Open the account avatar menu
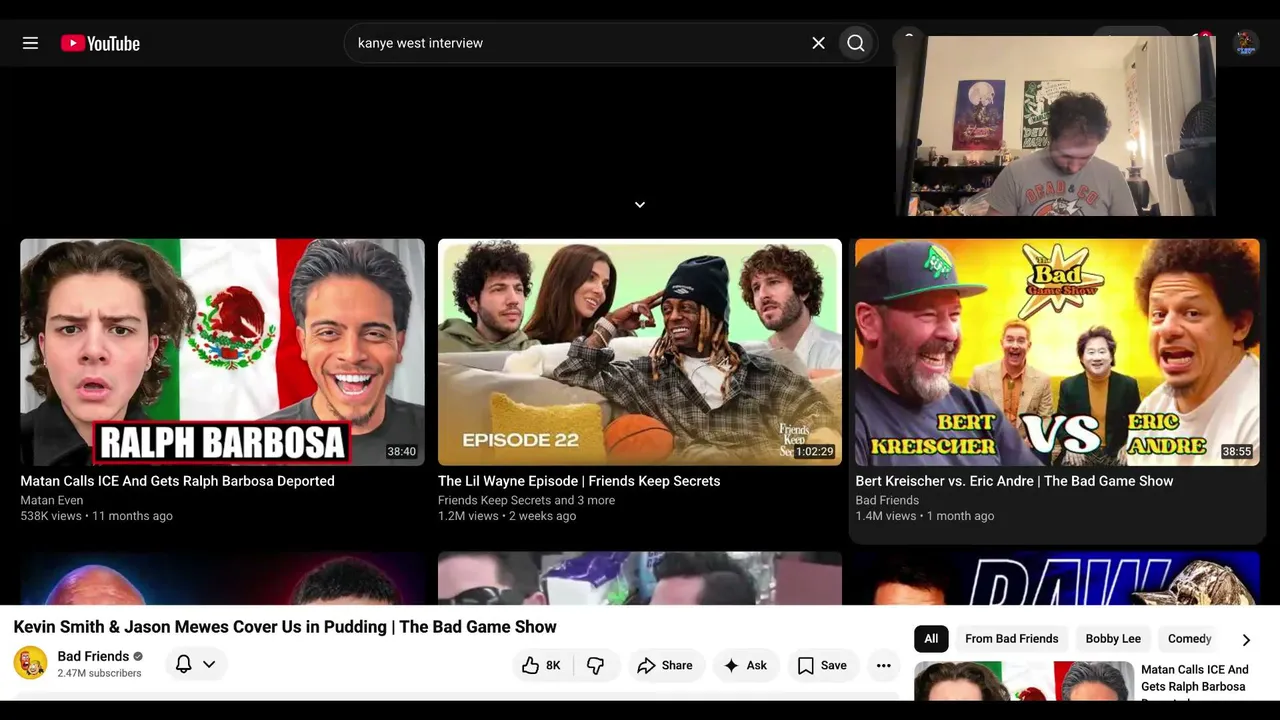This screenshot has height=720, width=1280. (1245, 43)
